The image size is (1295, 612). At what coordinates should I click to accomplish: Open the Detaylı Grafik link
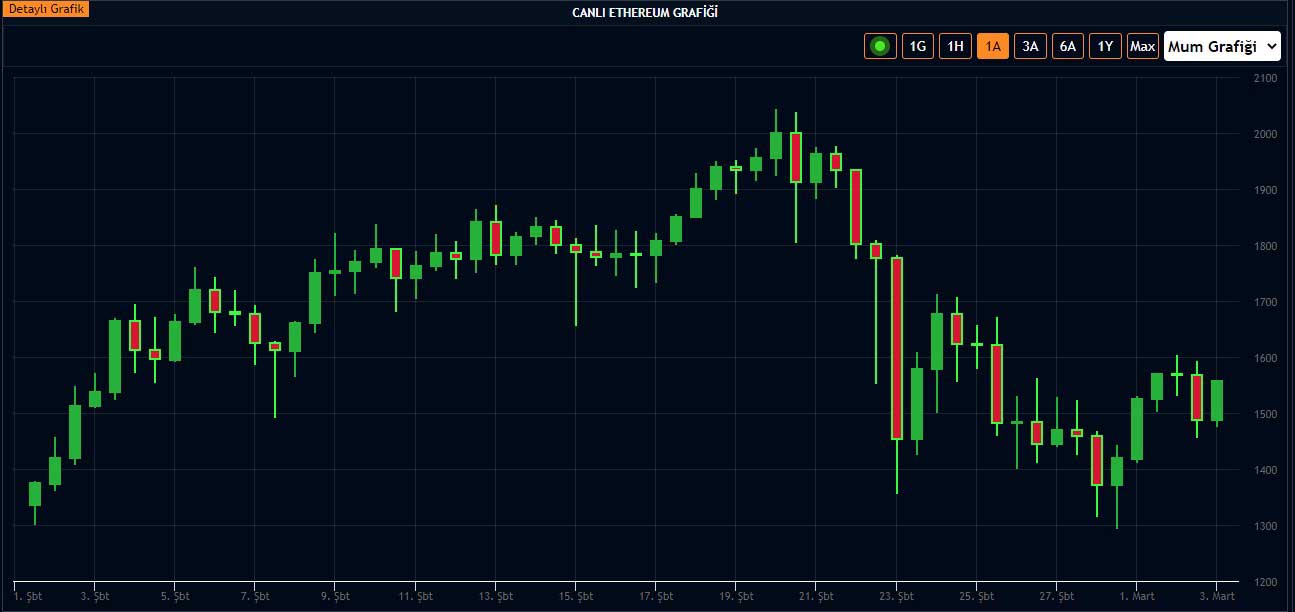pyautogui.click(x=47, y=9)
